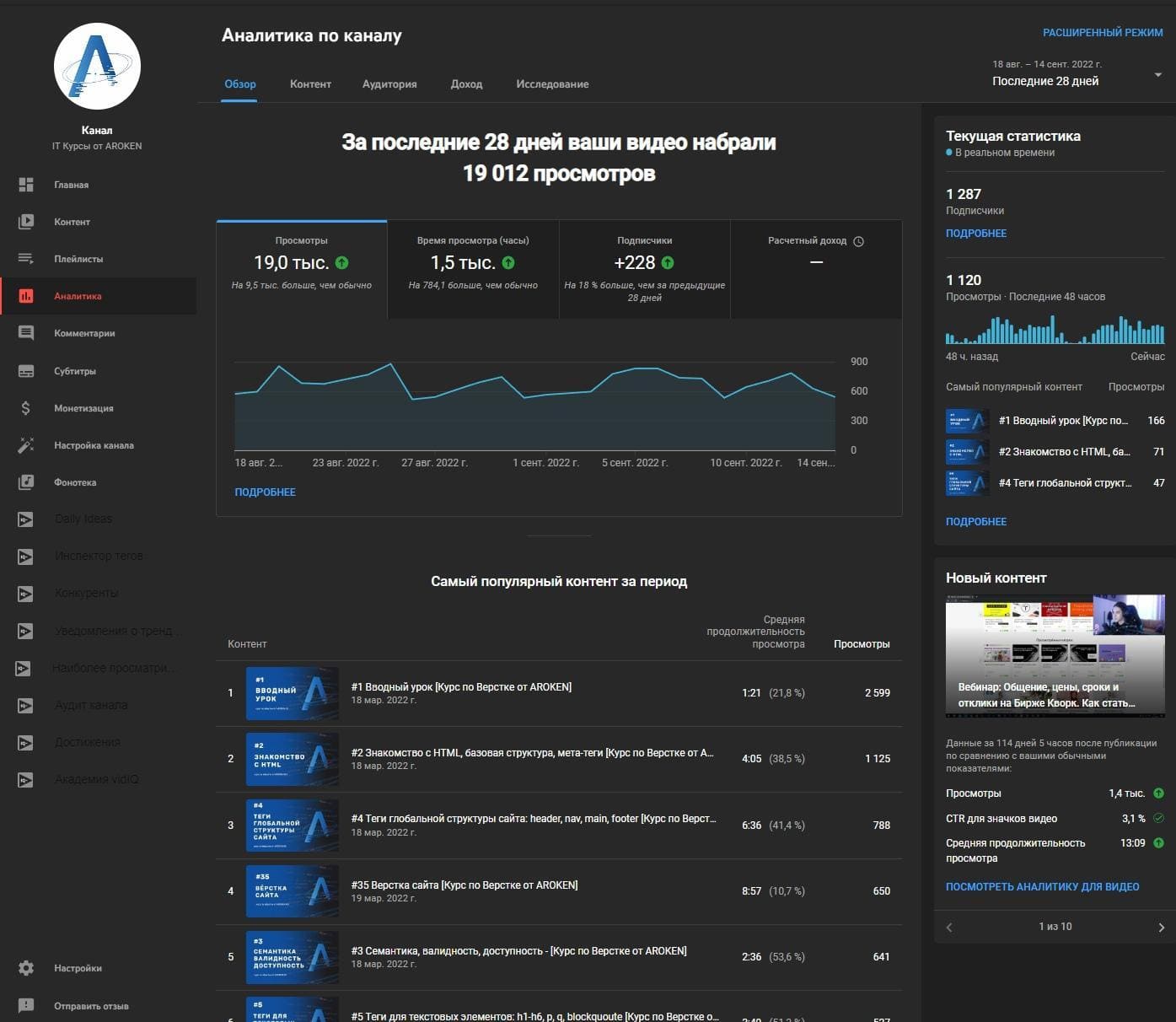Switch to the Доход tab
The height and width of the screenshot is (1022, 1176).
[x=466, y=84]
